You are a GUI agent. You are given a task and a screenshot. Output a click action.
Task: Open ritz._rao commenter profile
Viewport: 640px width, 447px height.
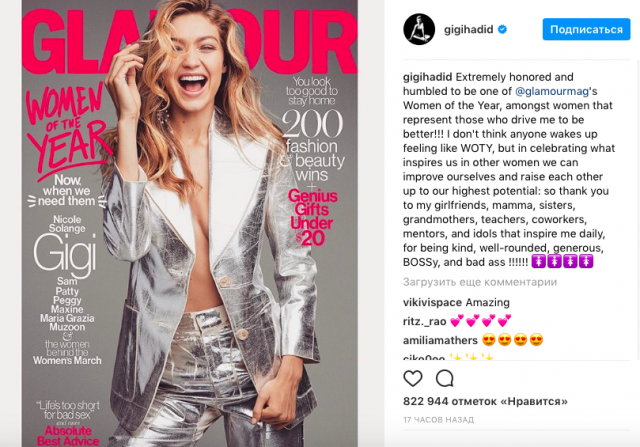[x=424, y=322]
